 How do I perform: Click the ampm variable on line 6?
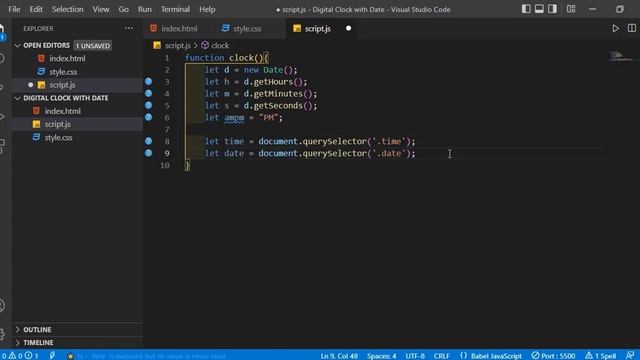[x=234, y=118]
